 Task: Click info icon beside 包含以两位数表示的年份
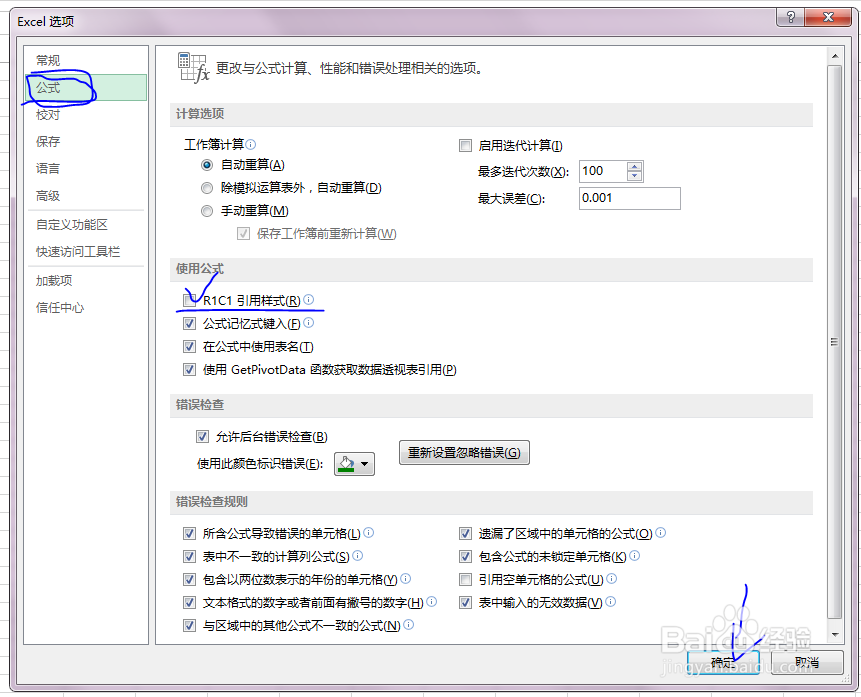(406, 578)
